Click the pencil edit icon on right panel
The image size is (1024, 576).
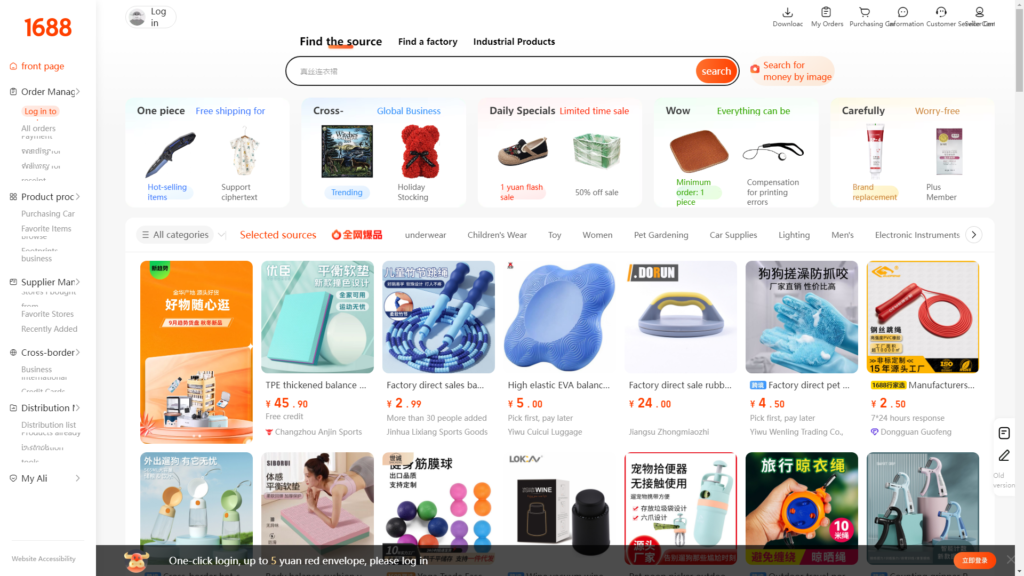[1004, 456]
